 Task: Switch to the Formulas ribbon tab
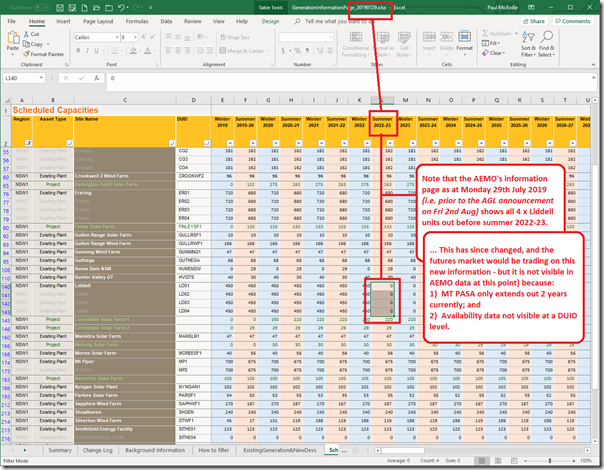point(137,21)
